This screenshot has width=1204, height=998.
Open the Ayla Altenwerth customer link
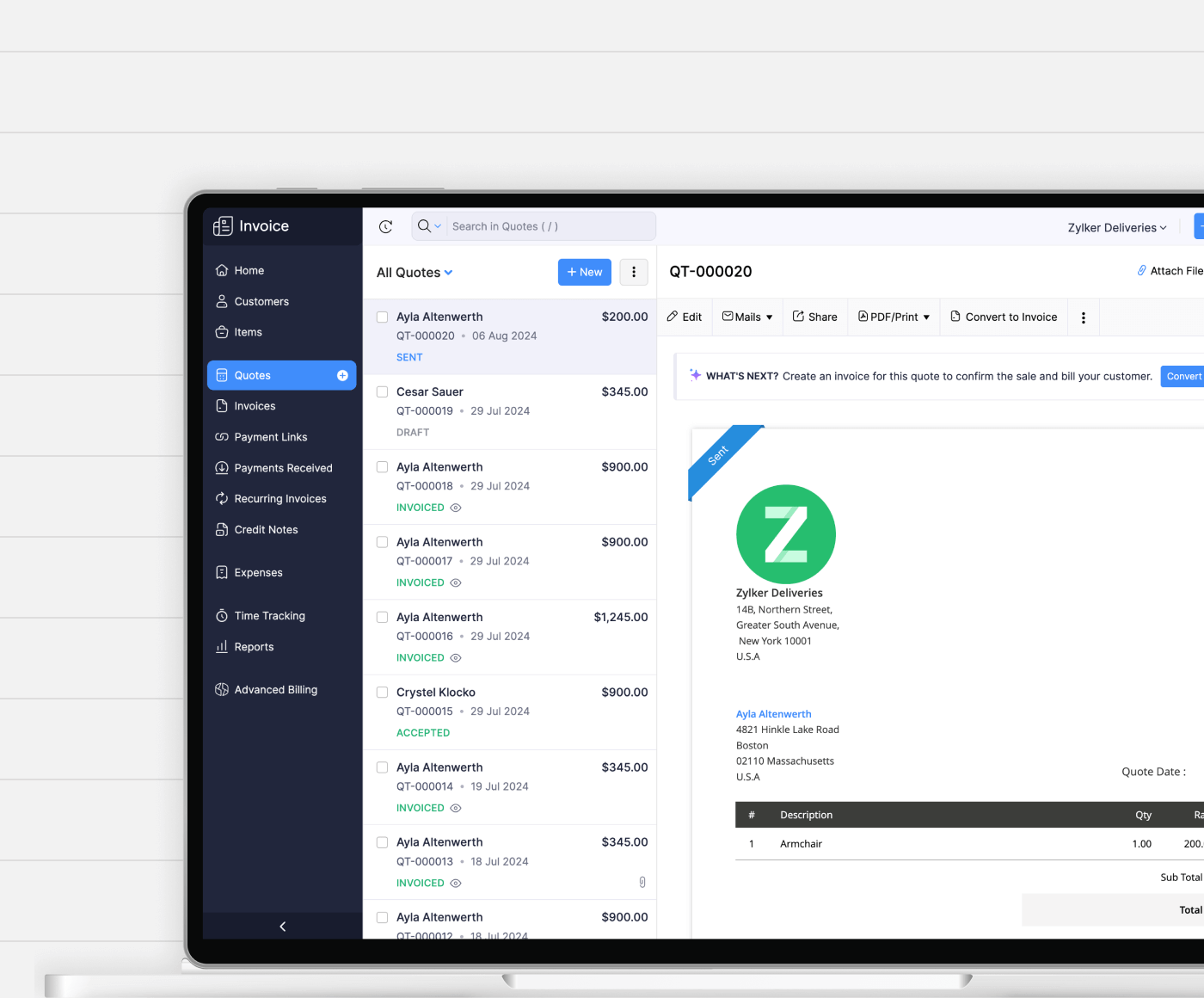coord(773,714)
